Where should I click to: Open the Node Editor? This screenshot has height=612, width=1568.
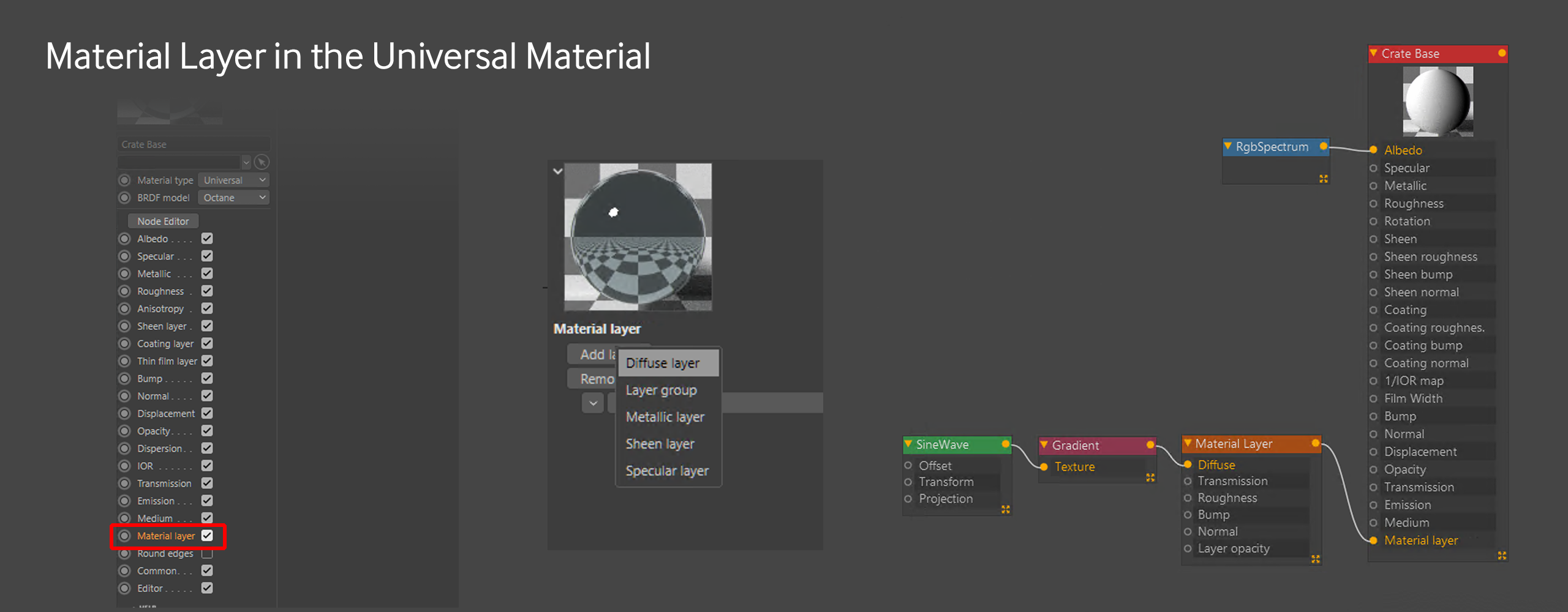click(163, 221)
